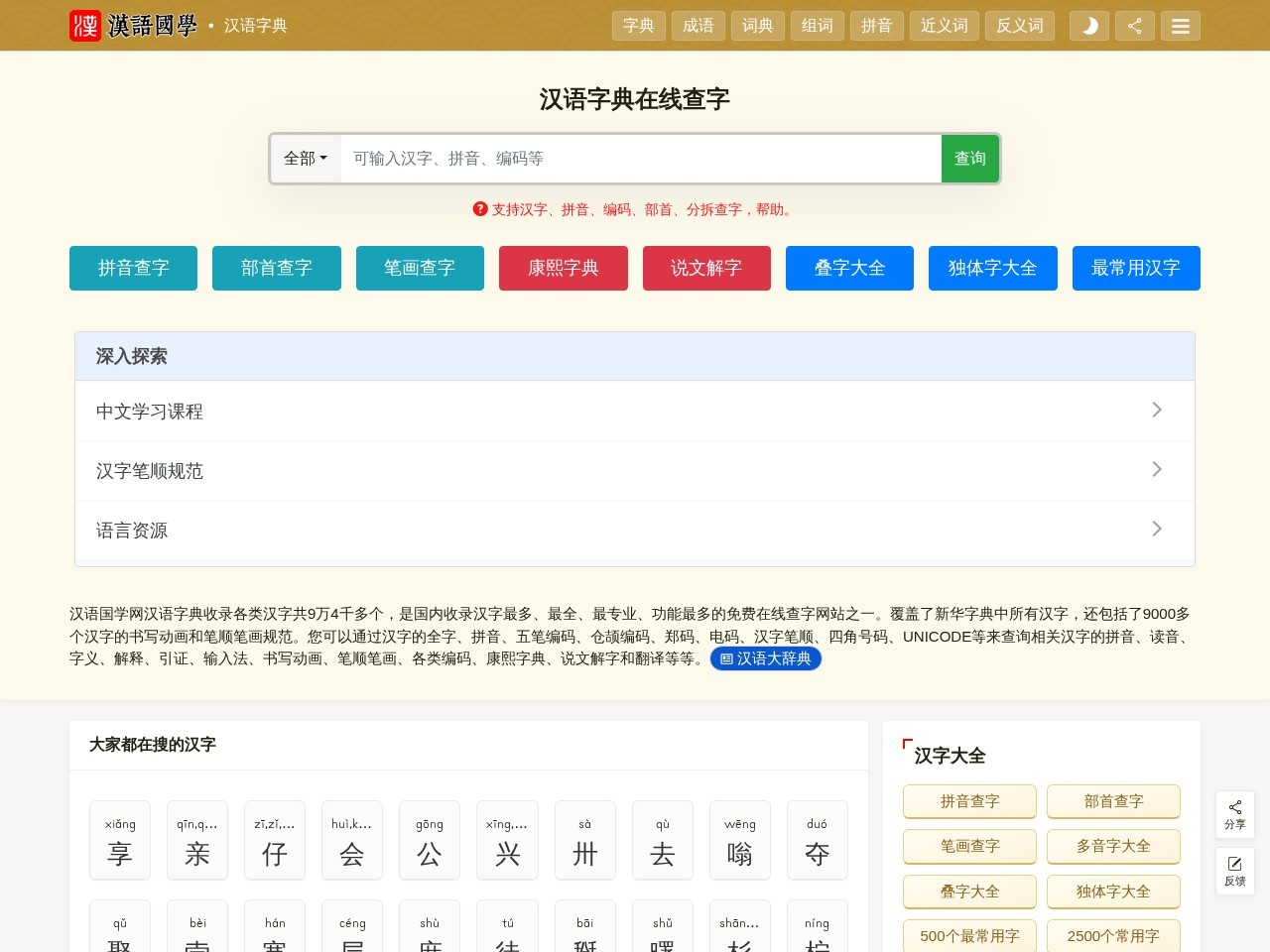Click sidebar 500个最常用字 button
This screenshot has width=1270, height=952.
(x=970, y=936)
